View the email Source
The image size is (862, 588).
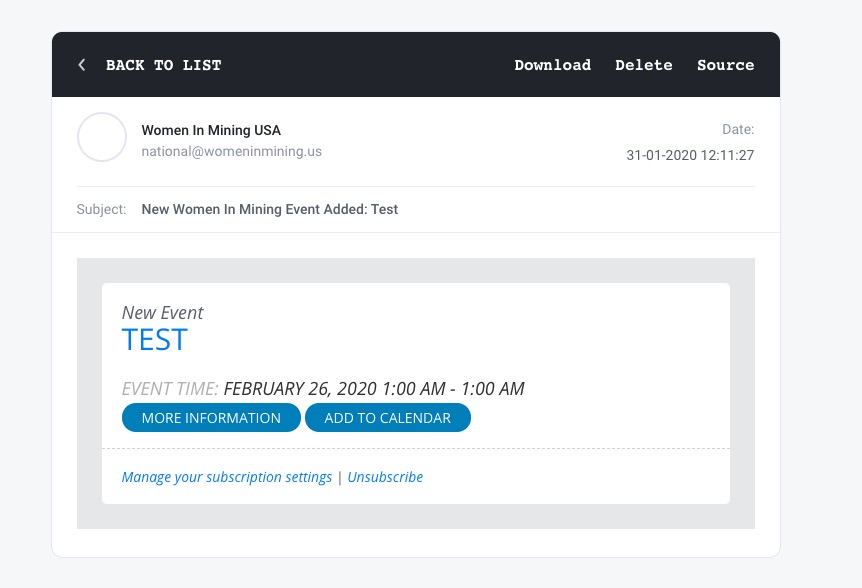click(725, 65)
